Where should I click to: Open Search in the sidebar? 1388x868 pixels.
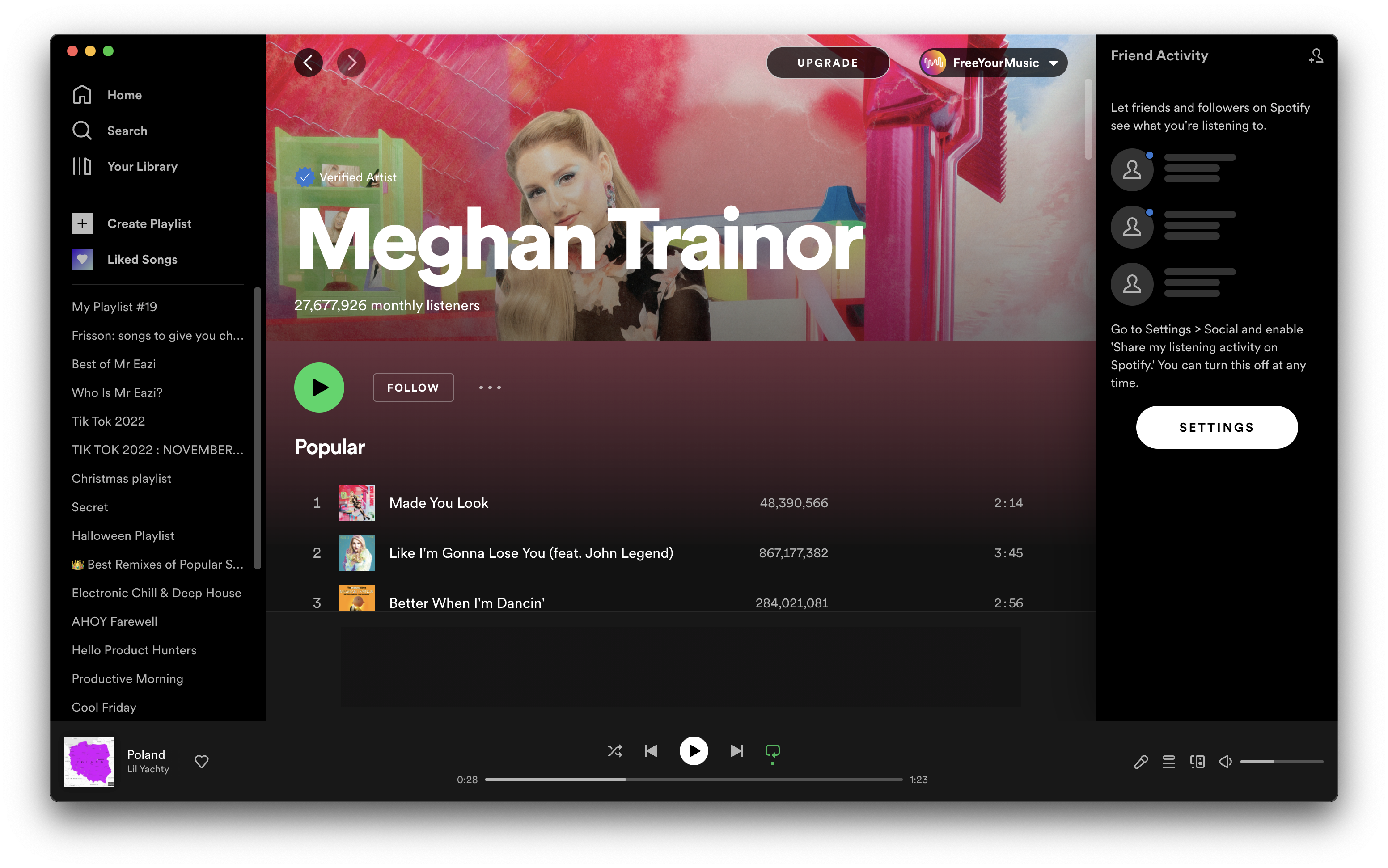tap(110, 131)
